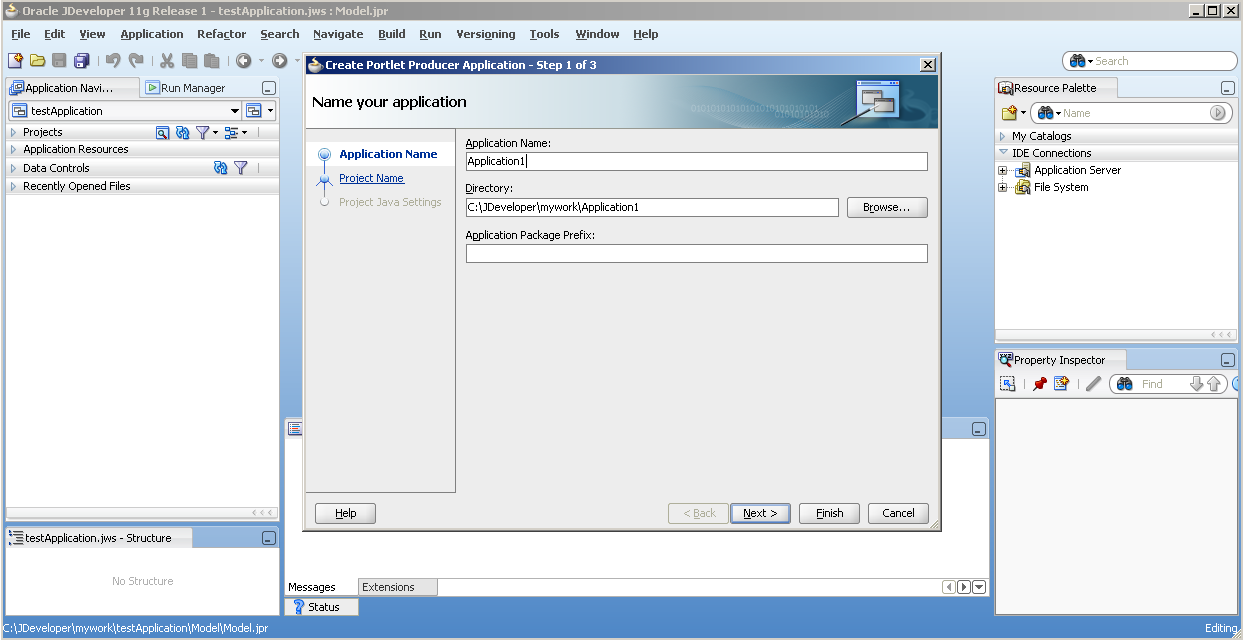The width and height of the screenshot is (1243, 640).
Task: Click the Project Name step link
Action: (372, 178)
